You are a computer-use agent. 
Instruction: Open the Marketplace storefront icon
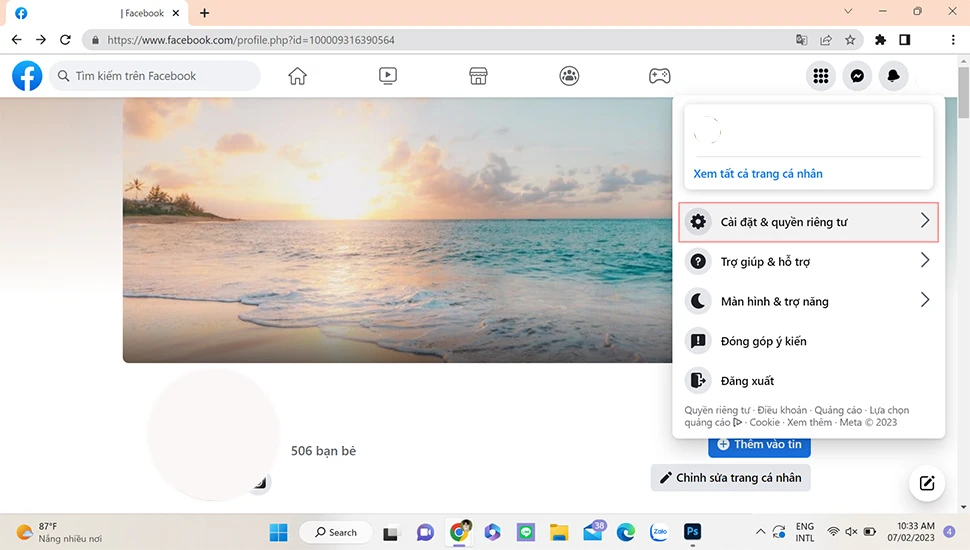[x=478, y=76]
